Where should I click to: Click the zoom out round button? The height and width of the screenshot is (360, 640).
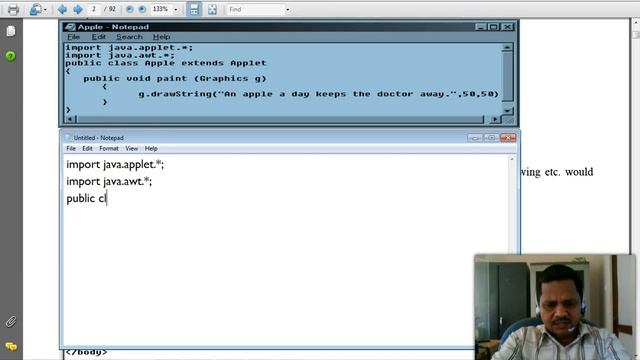click(129, 9)
